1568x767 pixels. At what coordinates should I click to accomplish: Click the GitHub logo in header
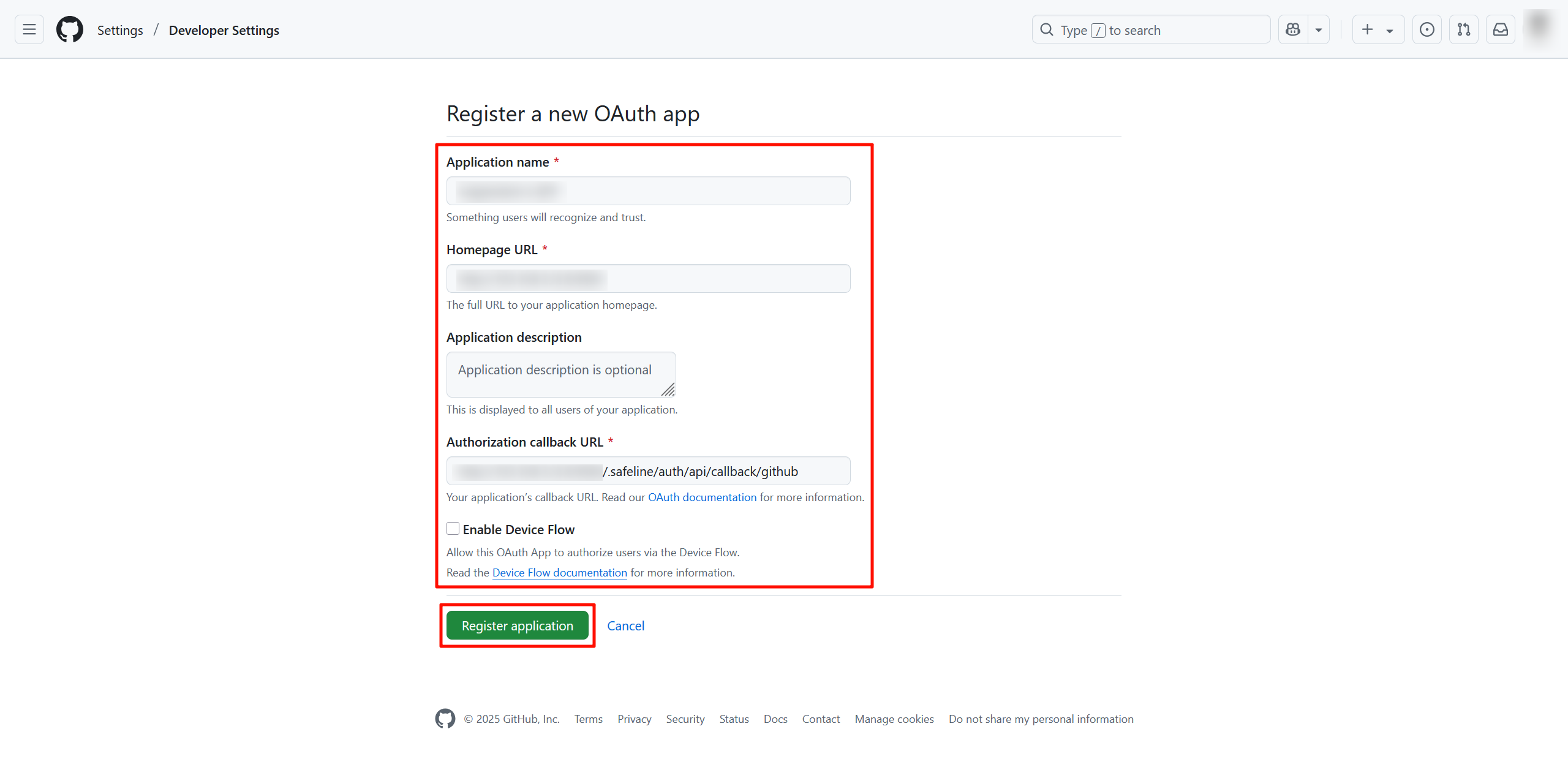pos(70,29)
